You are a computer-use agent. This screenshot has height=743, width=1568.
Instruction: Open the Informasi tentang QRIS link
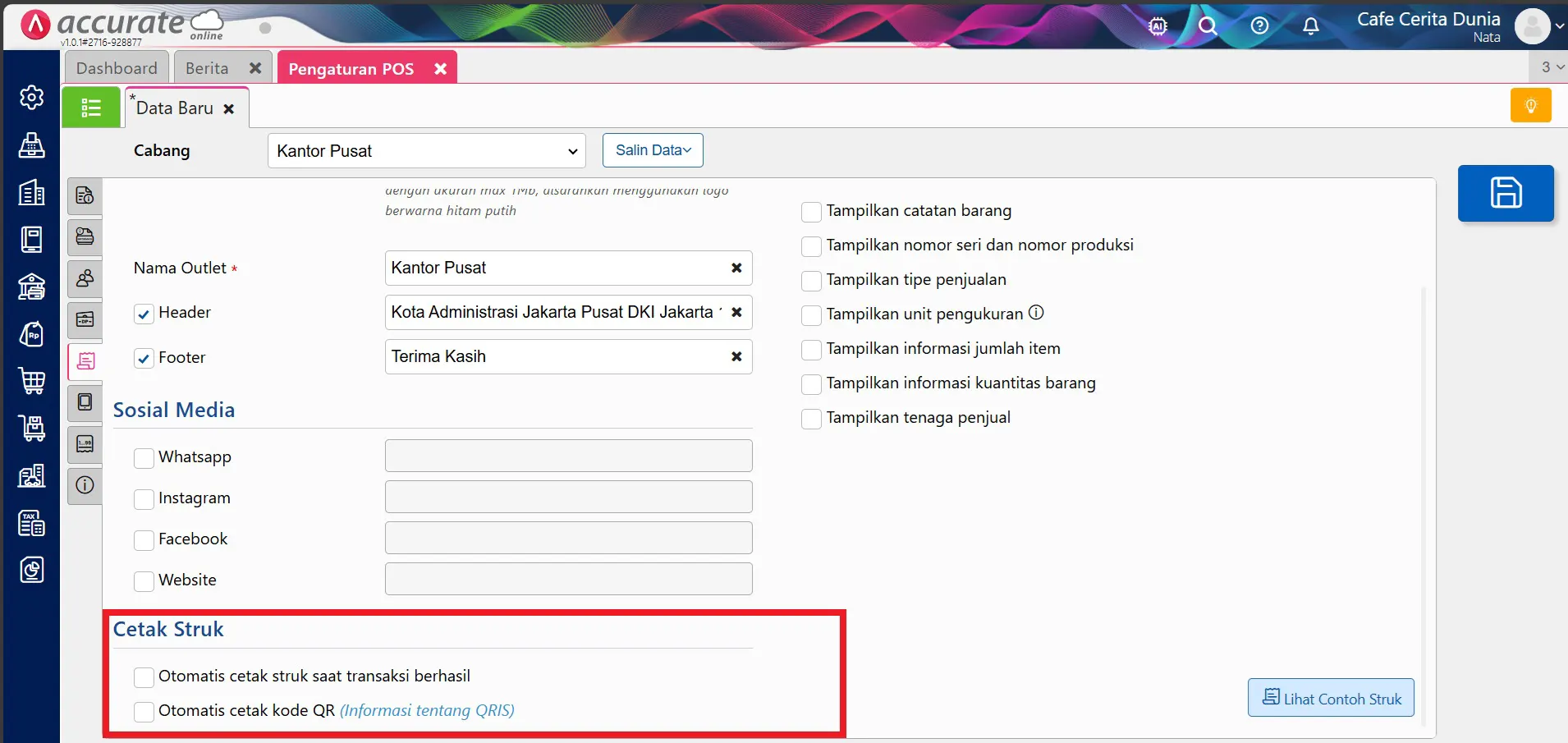coord(426,711)
